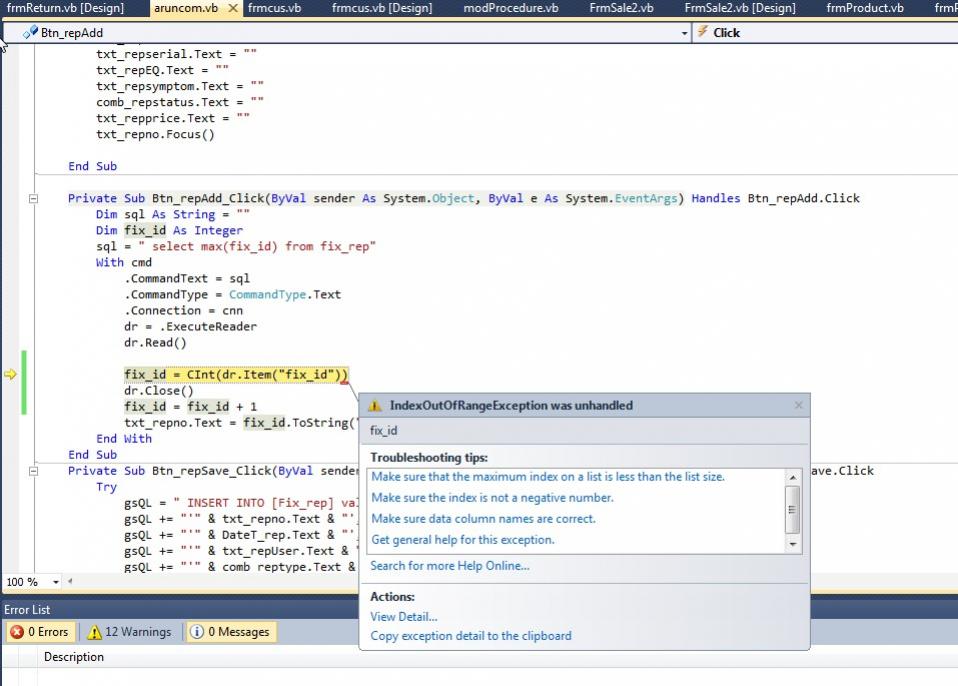This screenshot has height=686, width=958.
Task: Toggle the 0 Messages filter
Action: (x=230, y=632)
